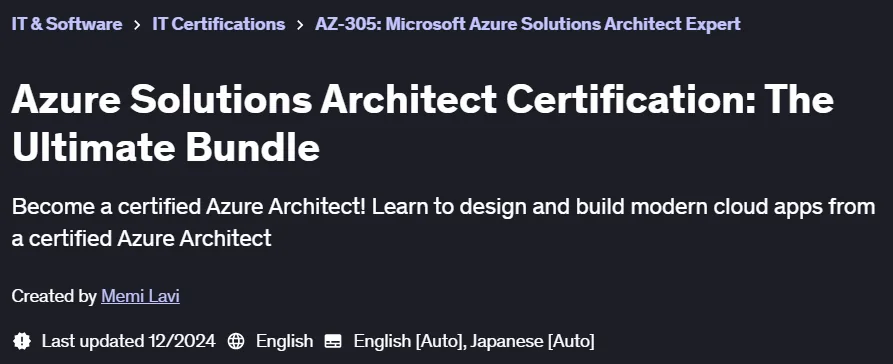The height and width of the screenshot is (364, 893).
Task: Open AZ-305 Microsoft Azure Solutions Architect Expert breadcrumb
Action: [528, 24]
